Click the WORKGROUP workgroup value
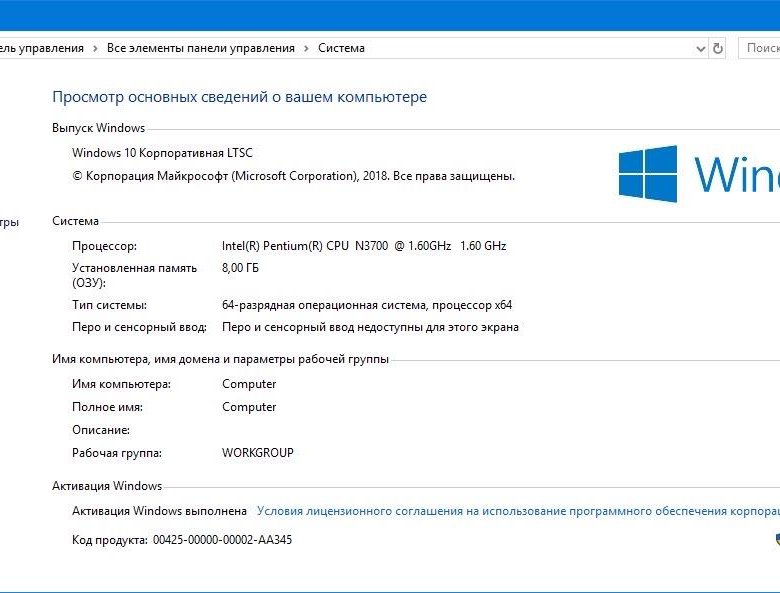 coord(258,453)
